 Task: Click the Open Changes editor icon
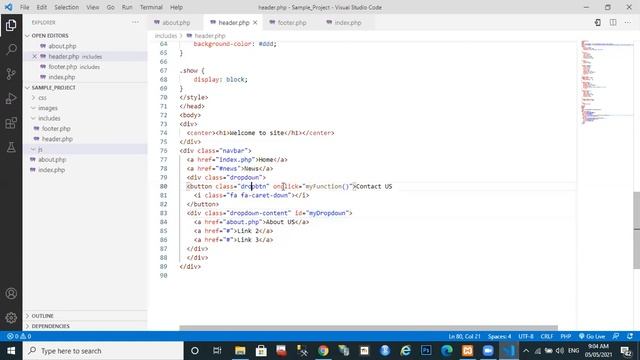(x=598, y=22)
